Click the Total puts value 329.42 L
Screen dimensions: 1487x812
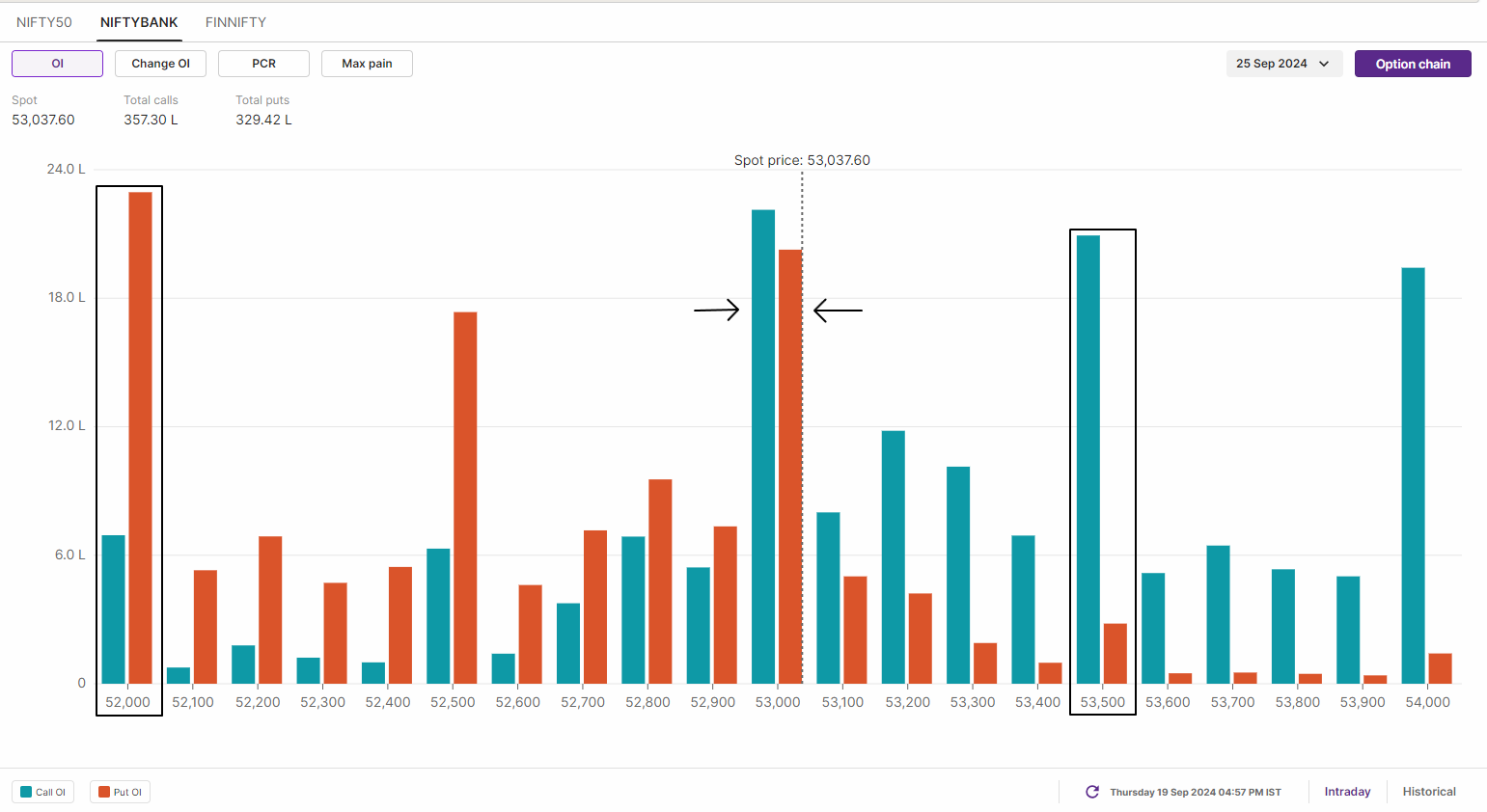tap(263, 120)
